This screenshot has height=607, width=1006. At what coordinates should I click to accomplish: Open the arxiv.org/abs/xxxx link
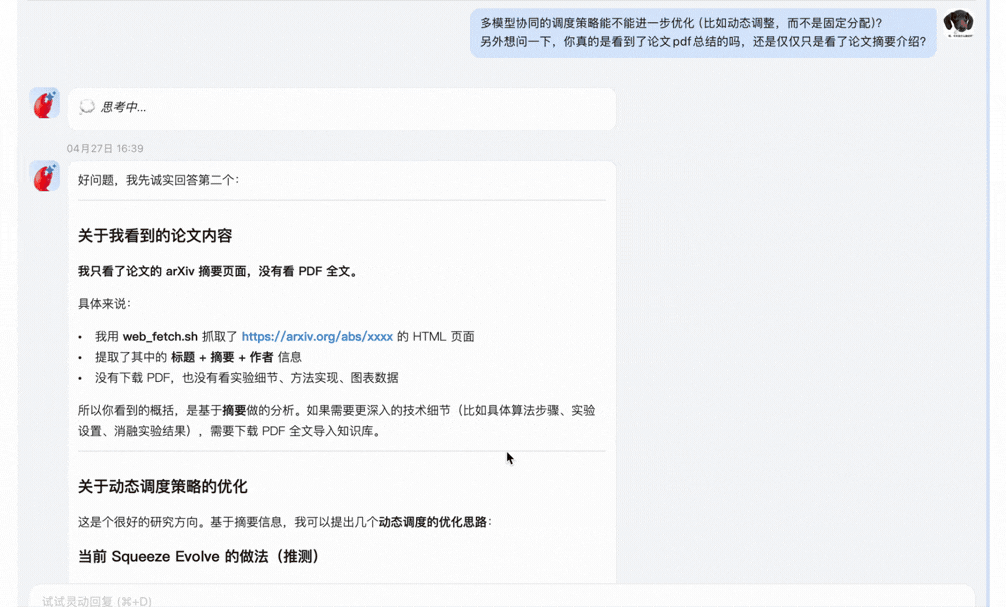click(x=317, y=336)
